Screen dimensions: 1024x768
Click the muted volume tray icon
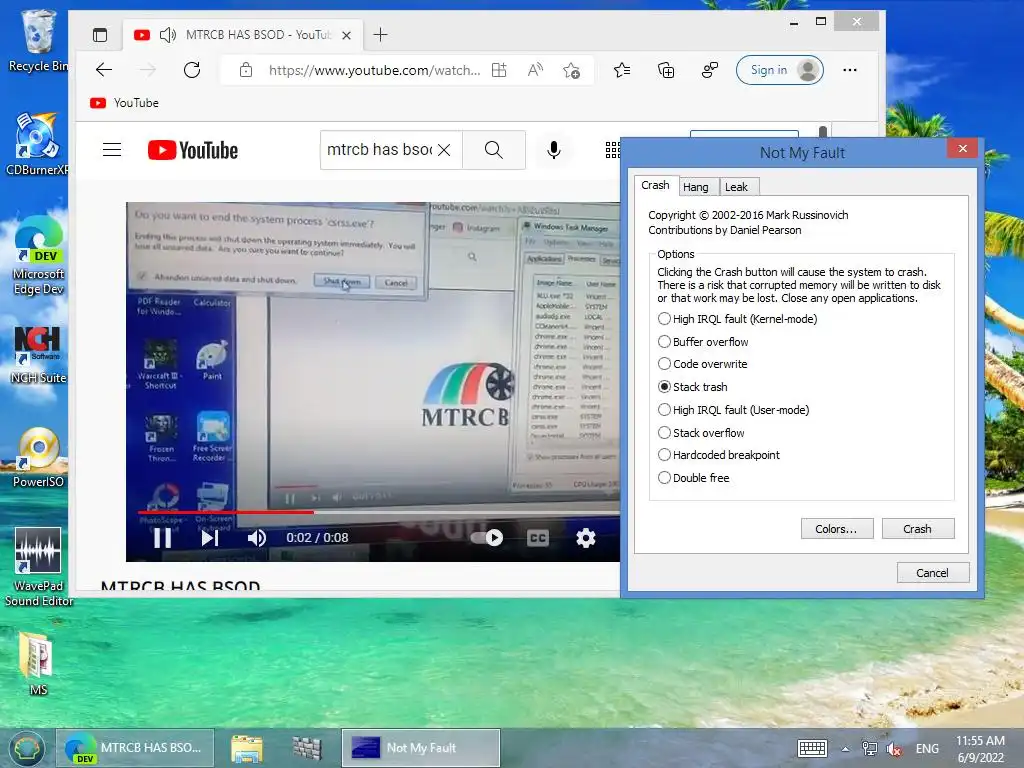point(895,749)
